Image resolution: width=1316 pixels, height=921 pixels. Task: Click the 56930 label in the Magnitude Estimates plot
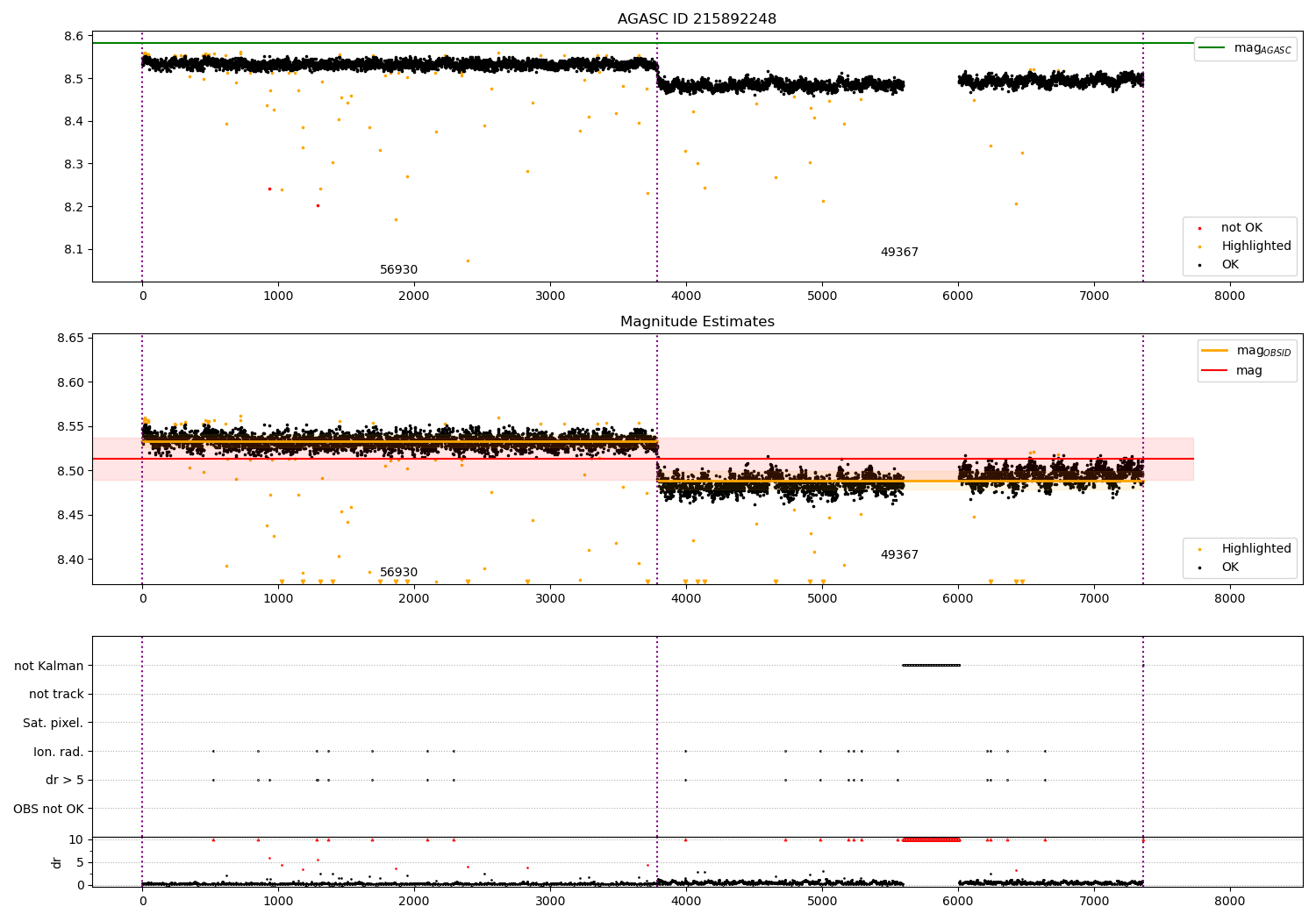(398, 573)
